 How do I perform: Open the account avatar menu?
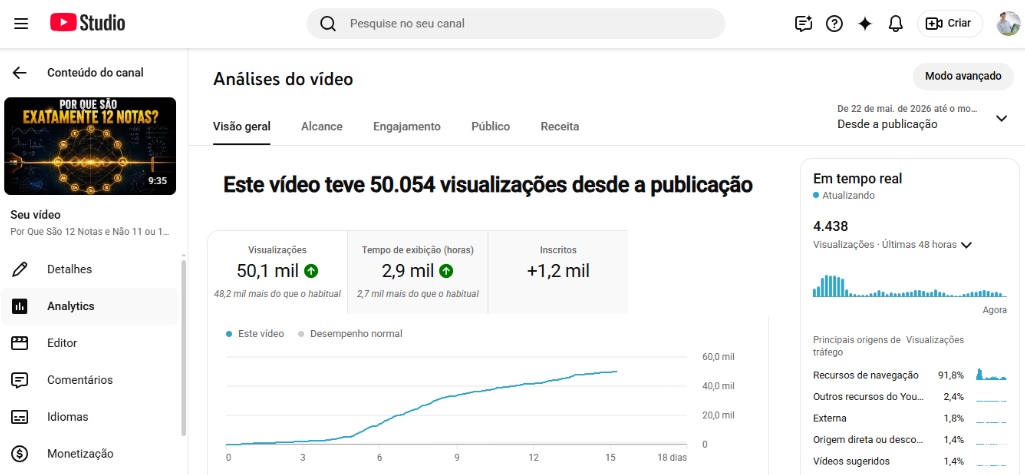1009,24
